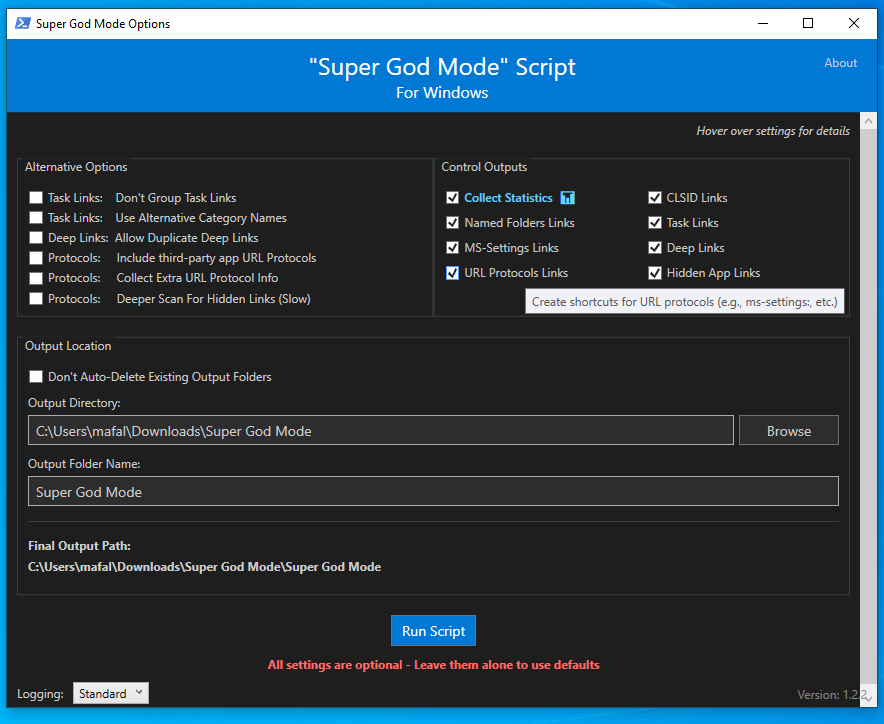Click the Collect Statistics label link

tap(509, 198)
